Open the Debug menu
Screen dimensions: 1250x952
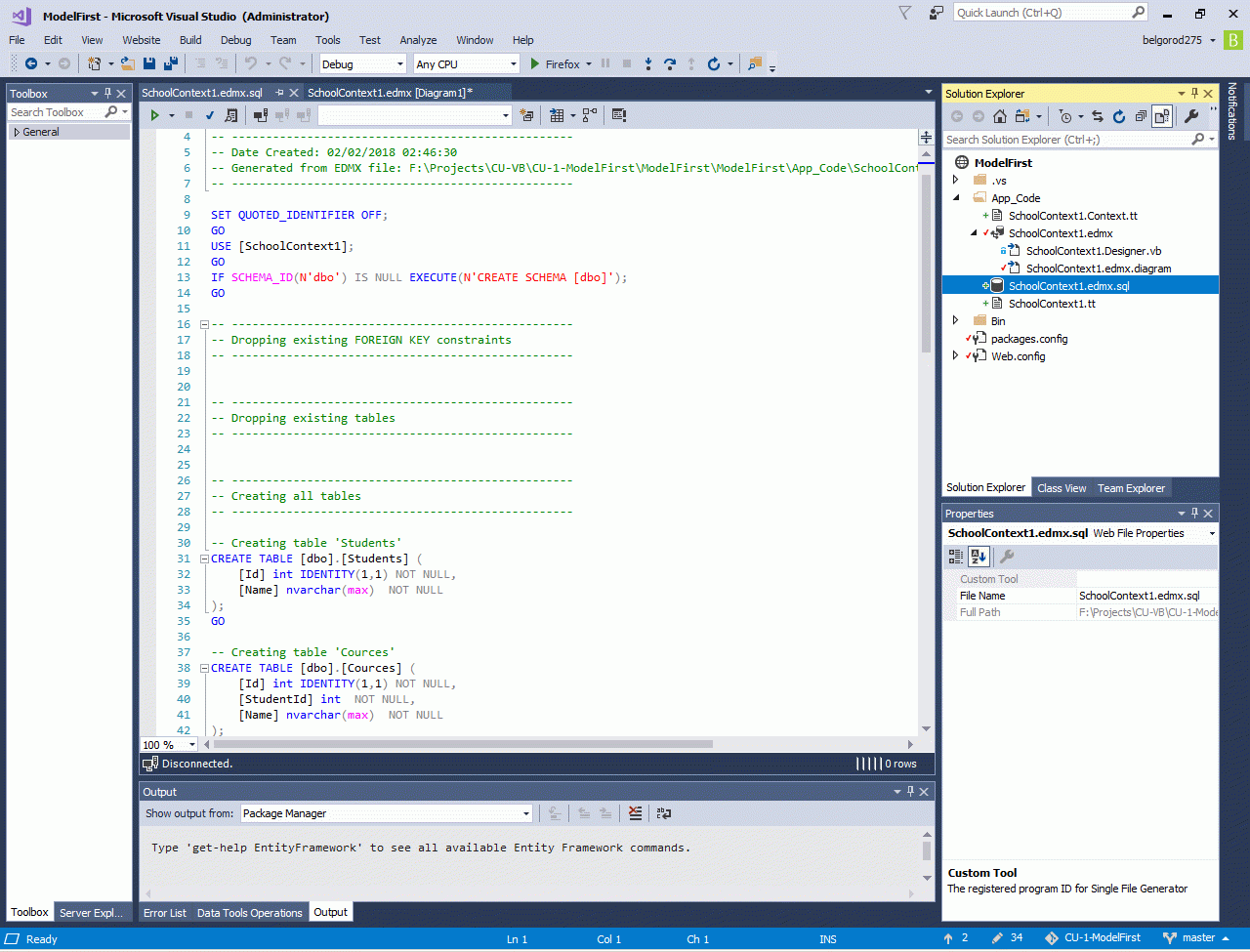235,40
